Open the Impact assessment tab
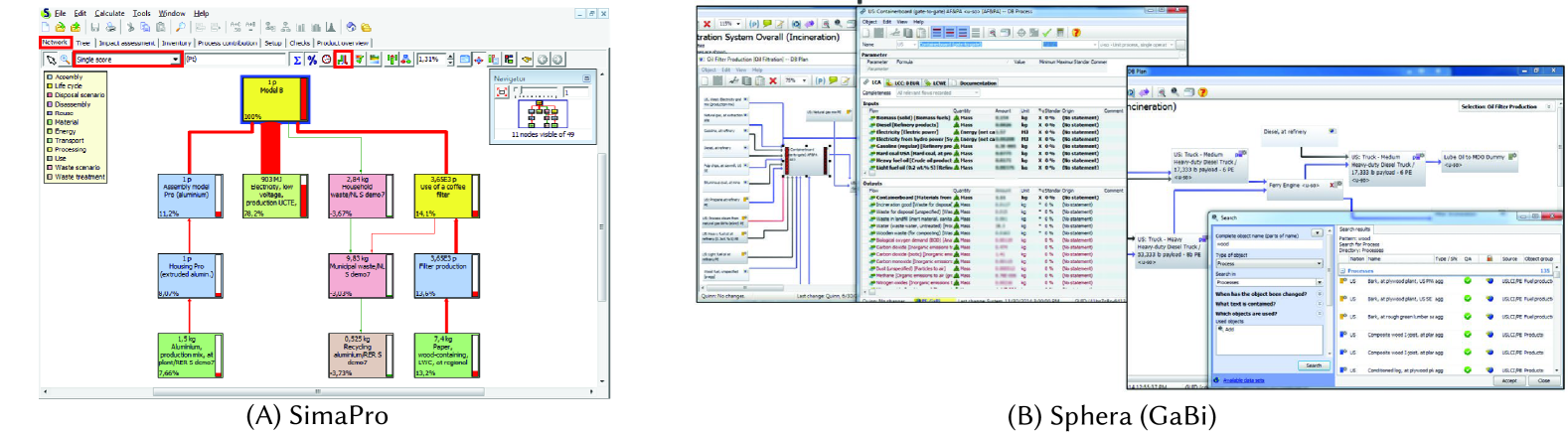Viewport: 1568px width, 432px height. (126, 43)
